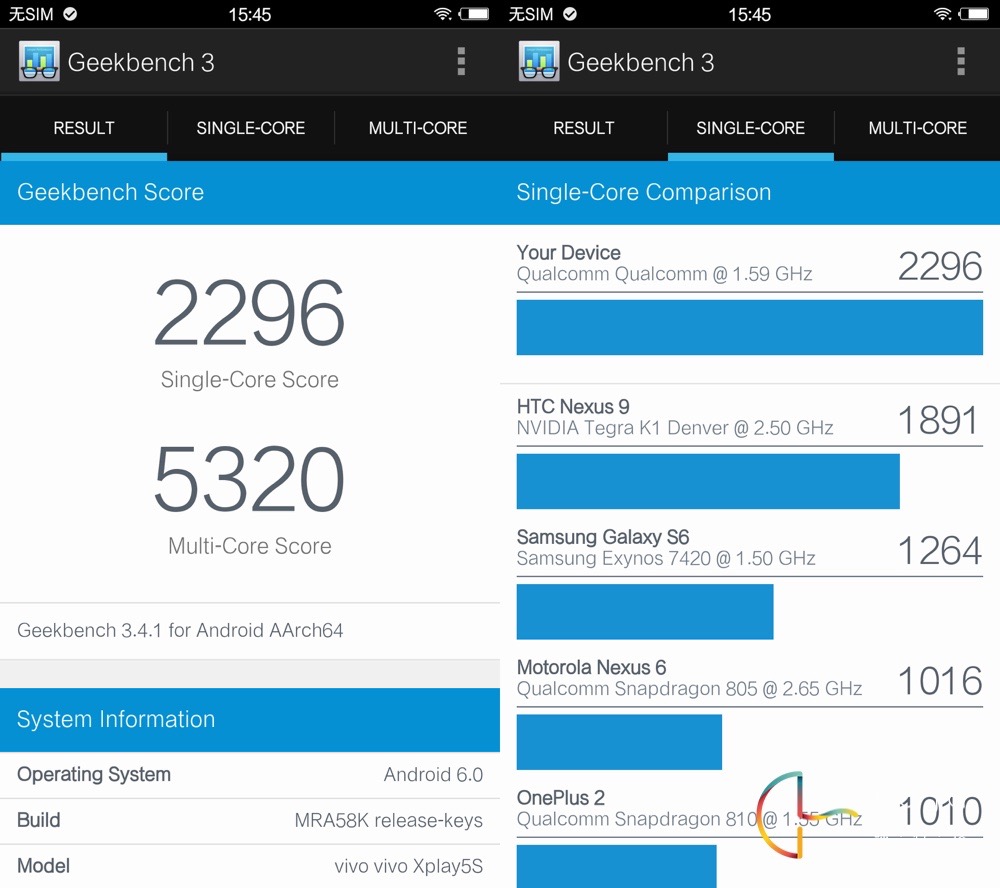Tap the Geekbench 3 title on right screen
The height and width of the screenshot is (888, 1000).
click(x=641, y=62)
